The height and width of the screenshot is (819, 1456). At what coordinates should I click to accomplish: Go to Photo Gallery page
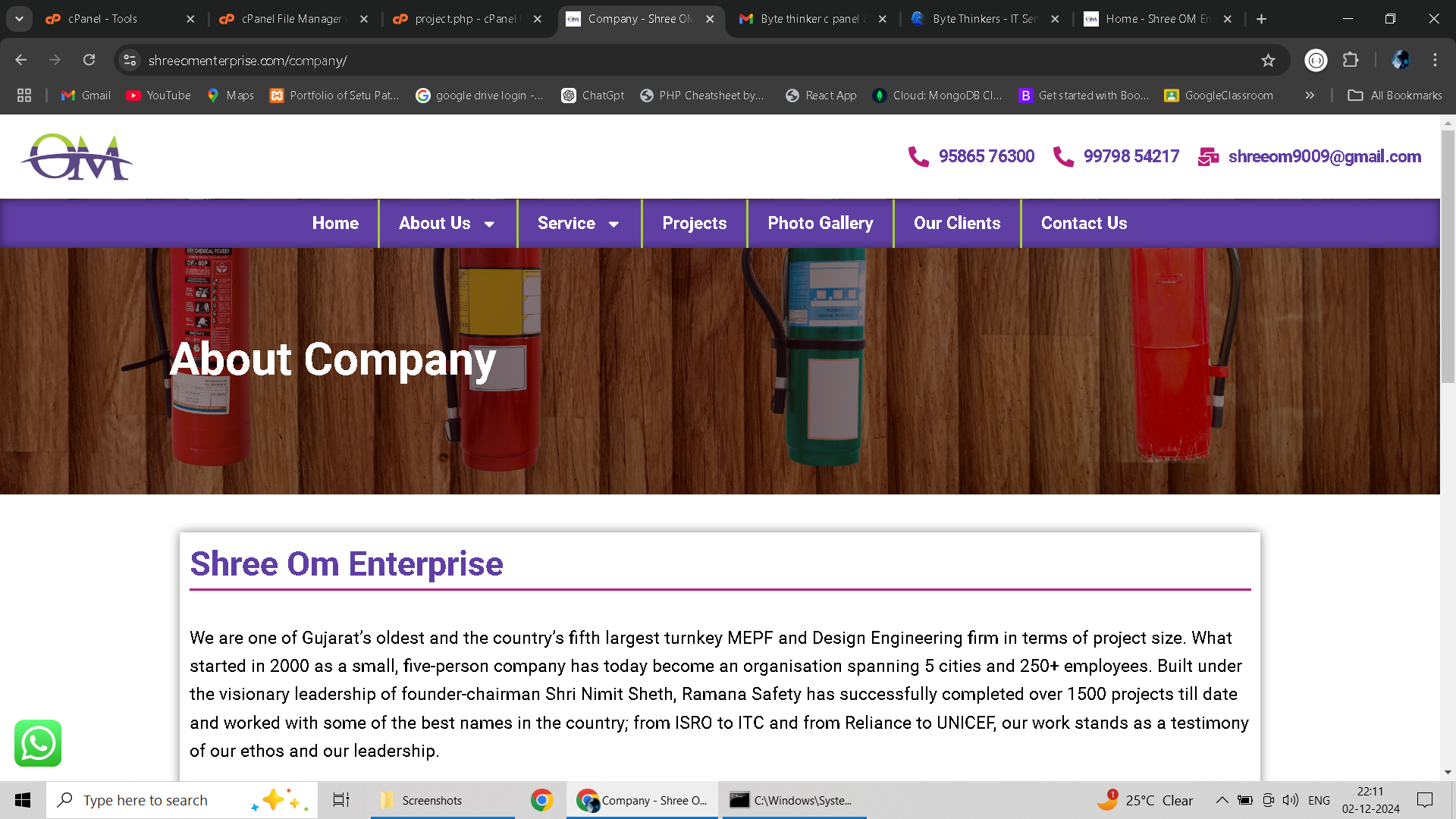click(820, 224)
